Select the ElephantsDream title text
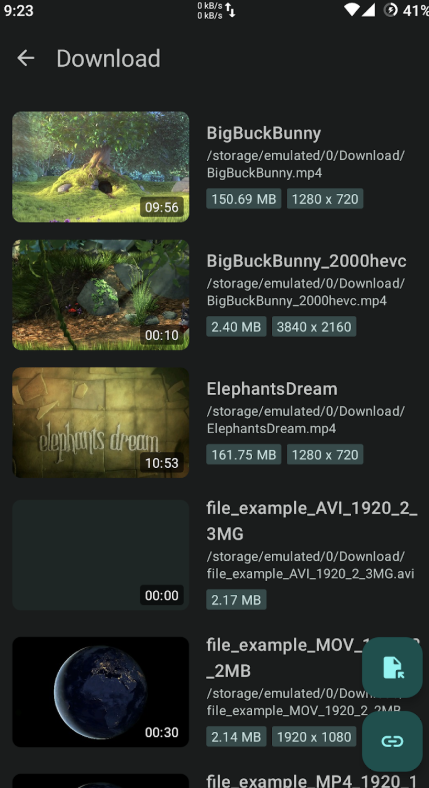429x788 pixels. [272, 389]
